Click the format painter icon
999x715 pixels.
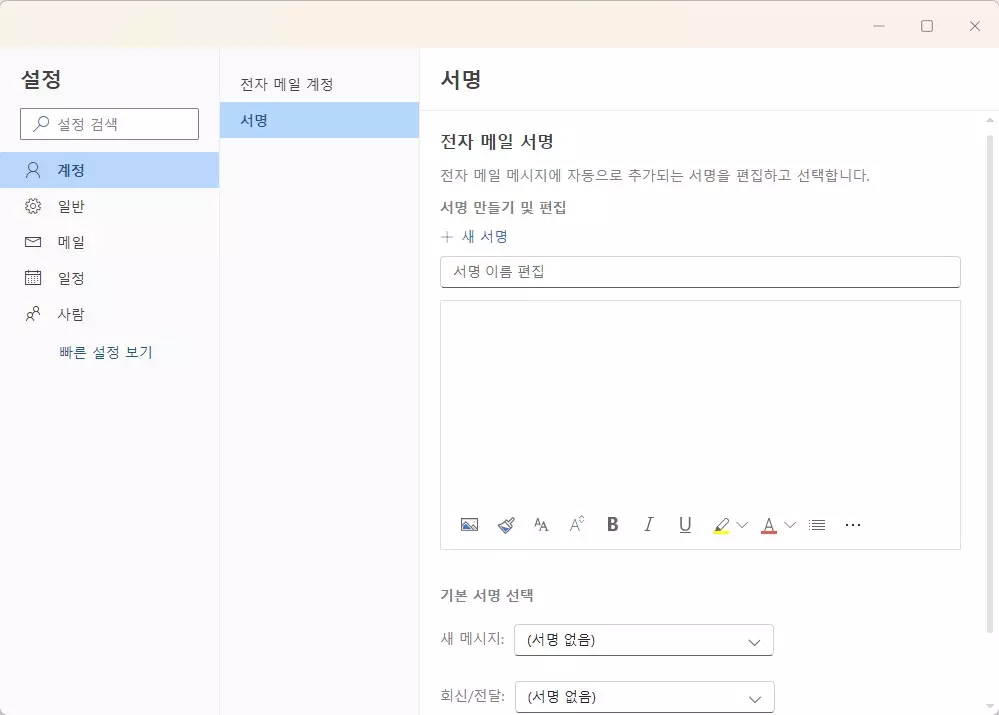click(506, 524)
